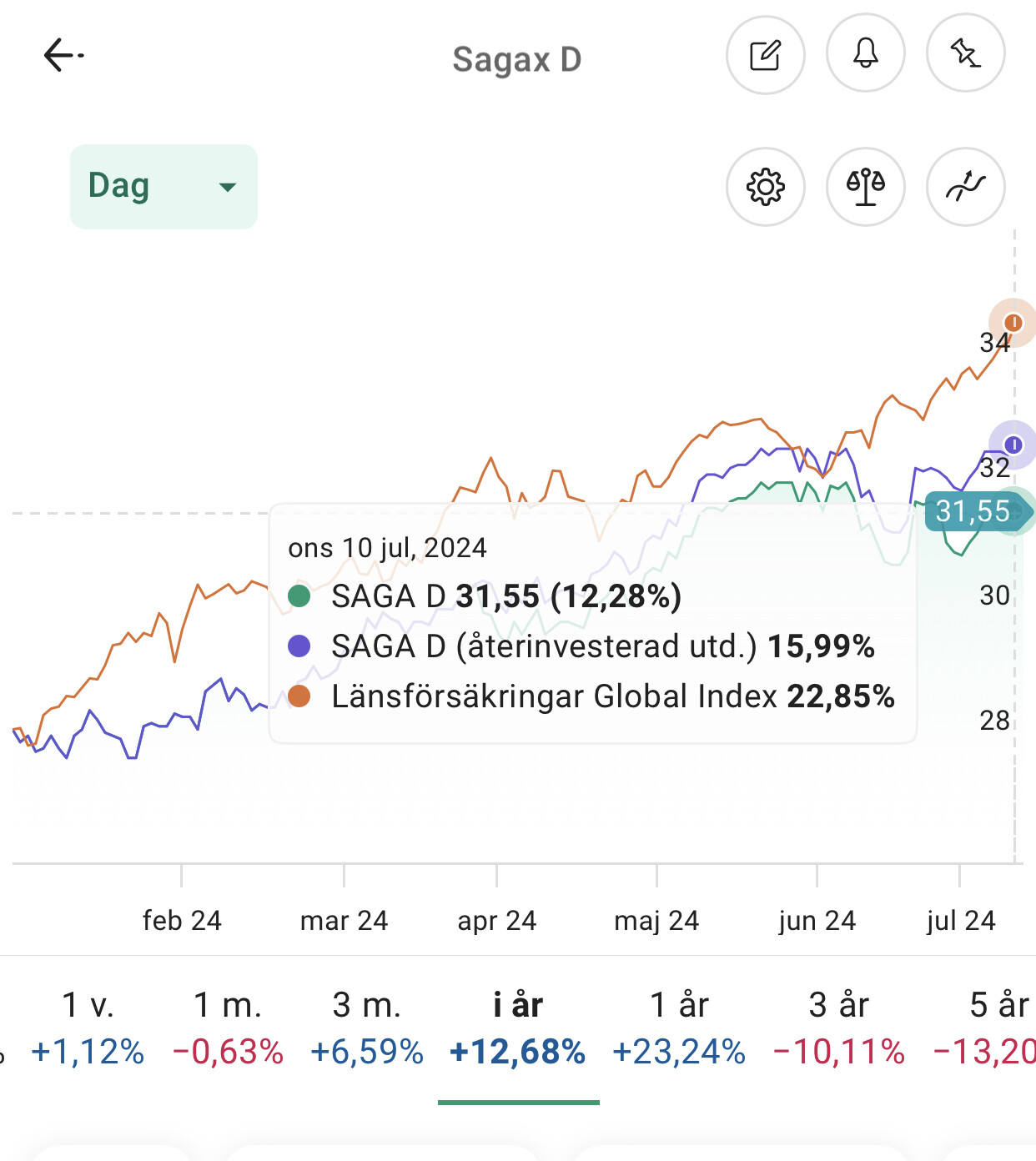Image resolution: width=1036 pixels, height=1161 pixels.
Task: Click the 31,55 price label
Action: coord(973,510)
